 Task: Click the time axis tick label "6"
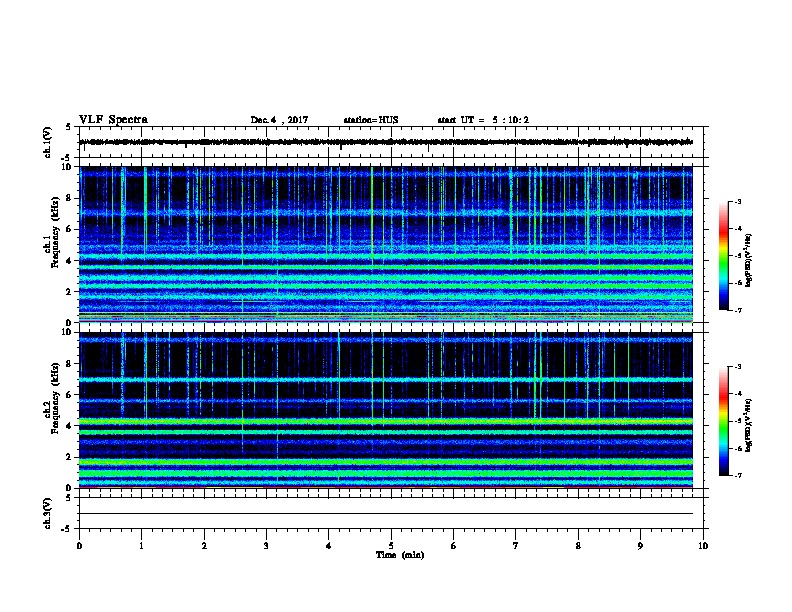coord(454,546)
